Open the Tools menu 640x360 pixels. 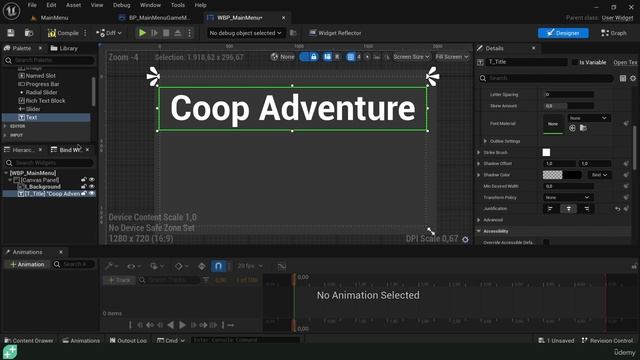click(x=178, y=5)
